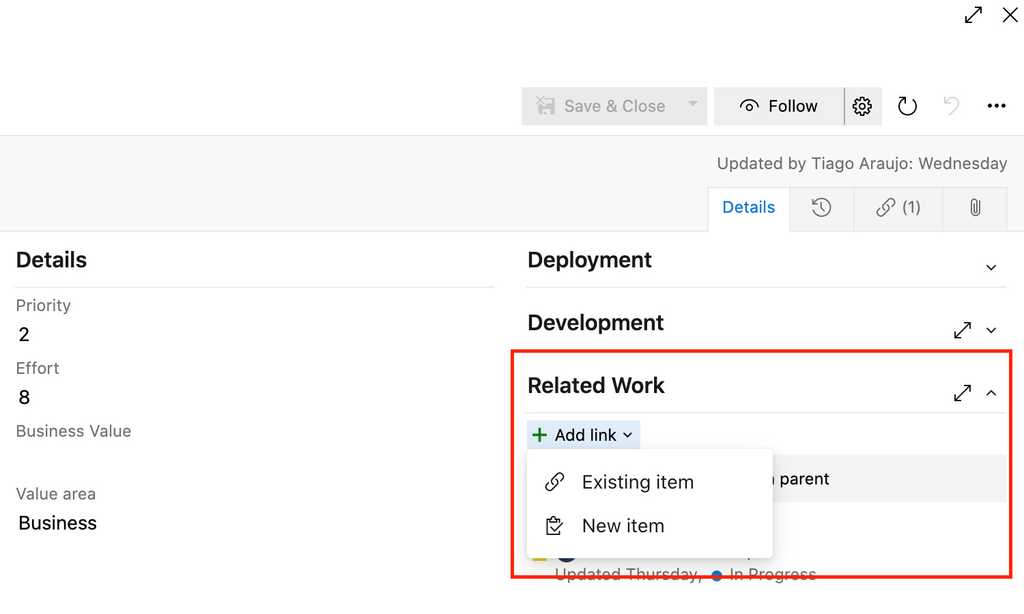Open the more actions ellipsis menu
This screenshot has height=614, width=1024.
pyautogui.click(x=996, y=106)
